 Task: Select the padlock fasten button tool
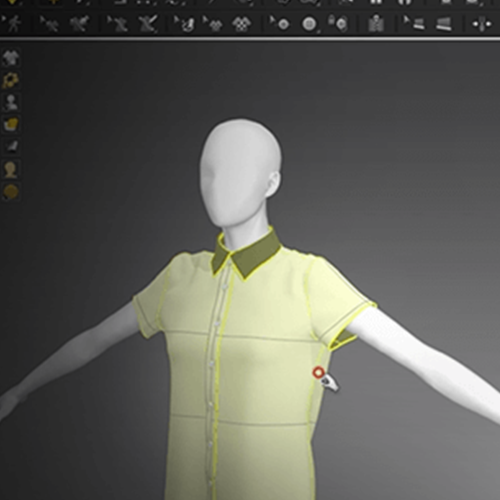pos(338,23)
